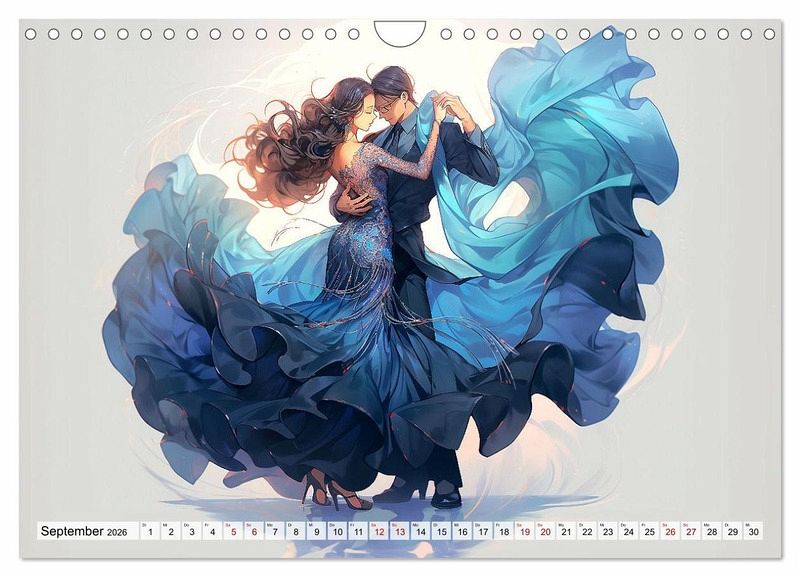Select date cell 23
This screenshot has width=800, height=577.
pyautogui.click(x=608, y=531)
